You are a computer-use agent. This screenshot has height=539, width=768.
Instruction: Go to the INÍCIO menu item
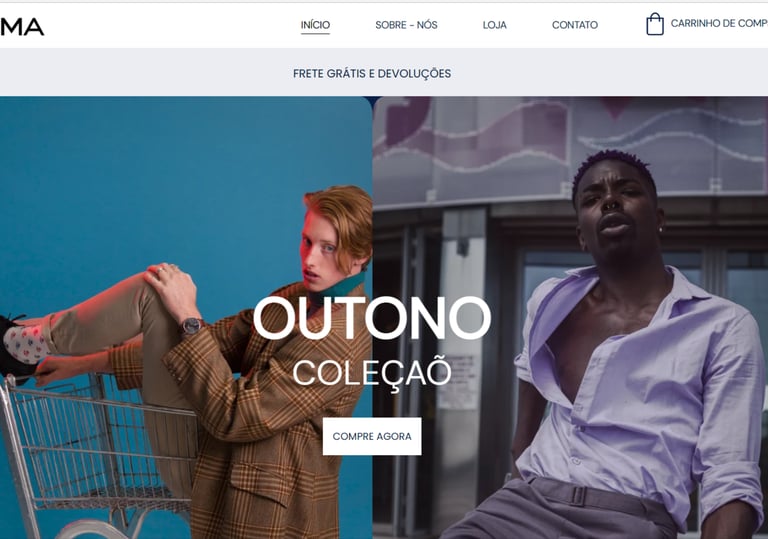pyautogui.click(x=315, y=25)
